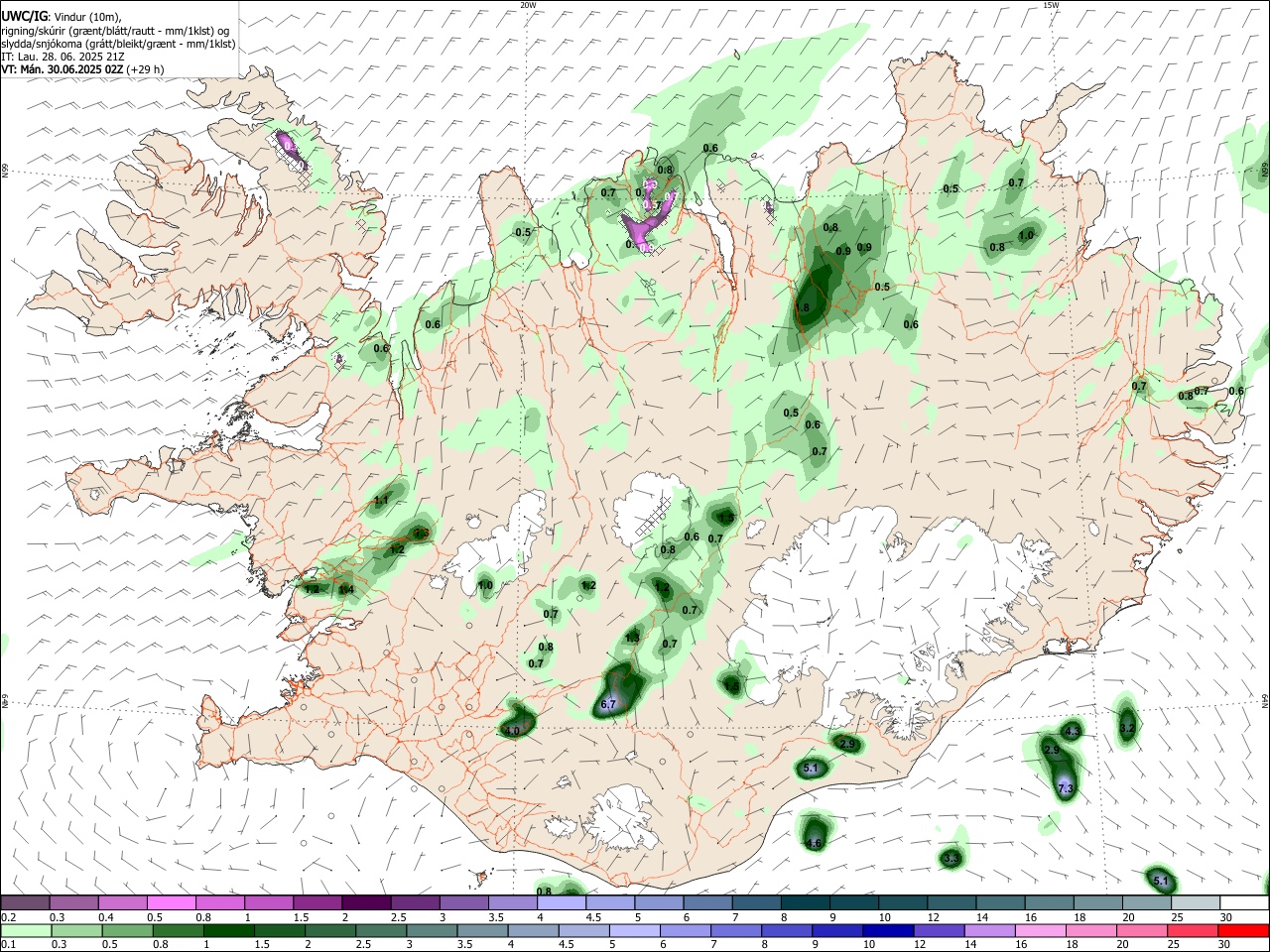Select the 1.4 rainfall value
Image resolution: width=1270 pixels, height=952 pixels.
pyautogui.click(x=346, y=590)
